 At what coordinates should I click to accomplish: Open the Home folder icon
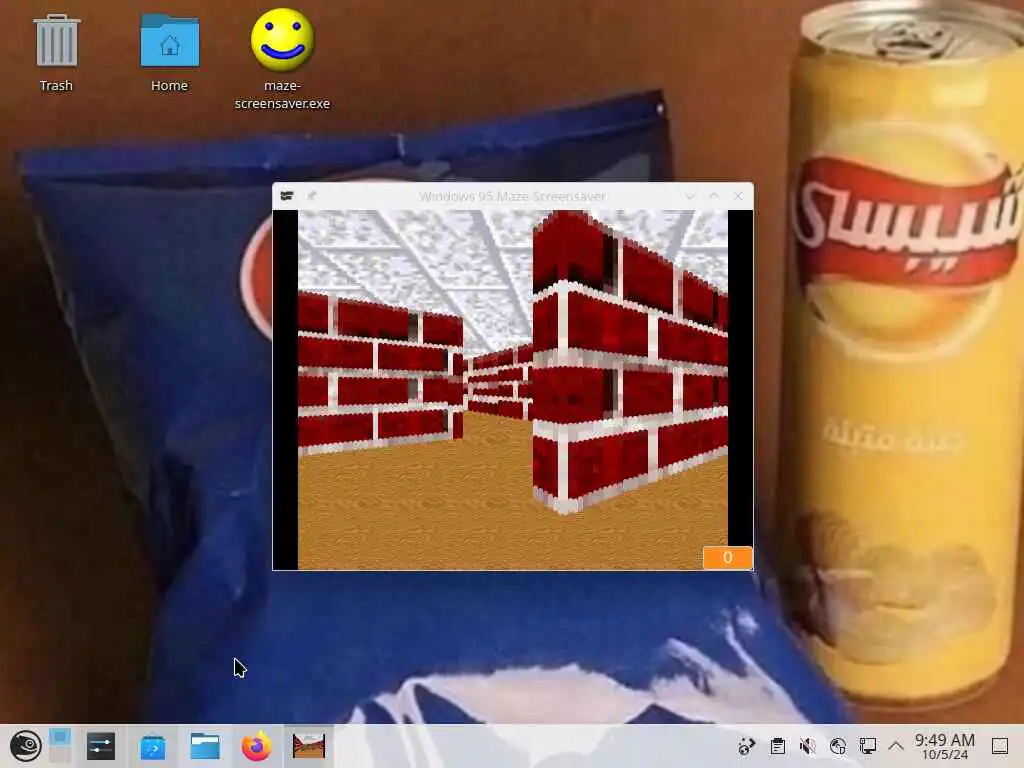(170, 54)
